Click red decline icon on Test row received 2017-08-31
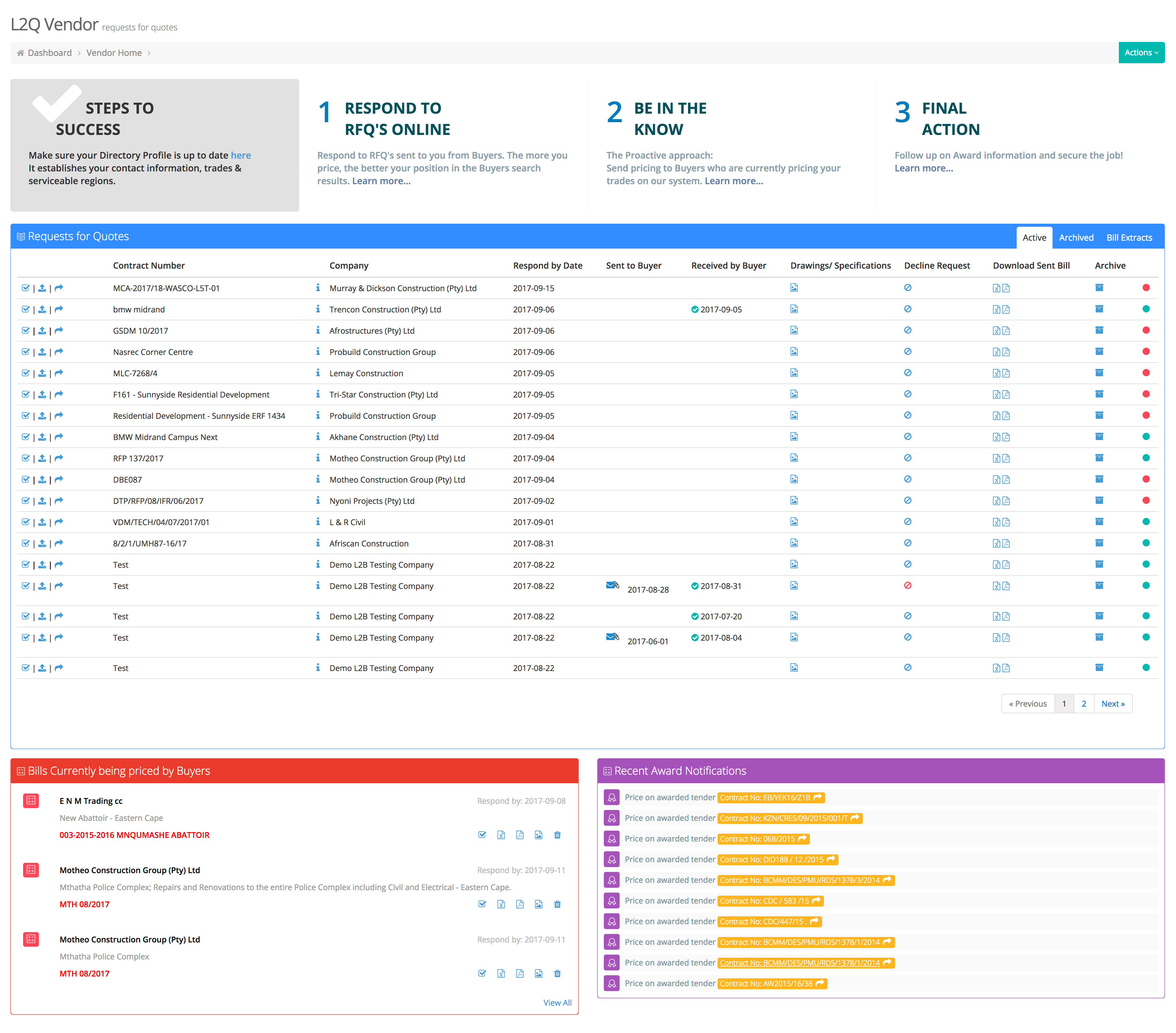This screenshot has height=1033, width=1176. coord(907,585)
